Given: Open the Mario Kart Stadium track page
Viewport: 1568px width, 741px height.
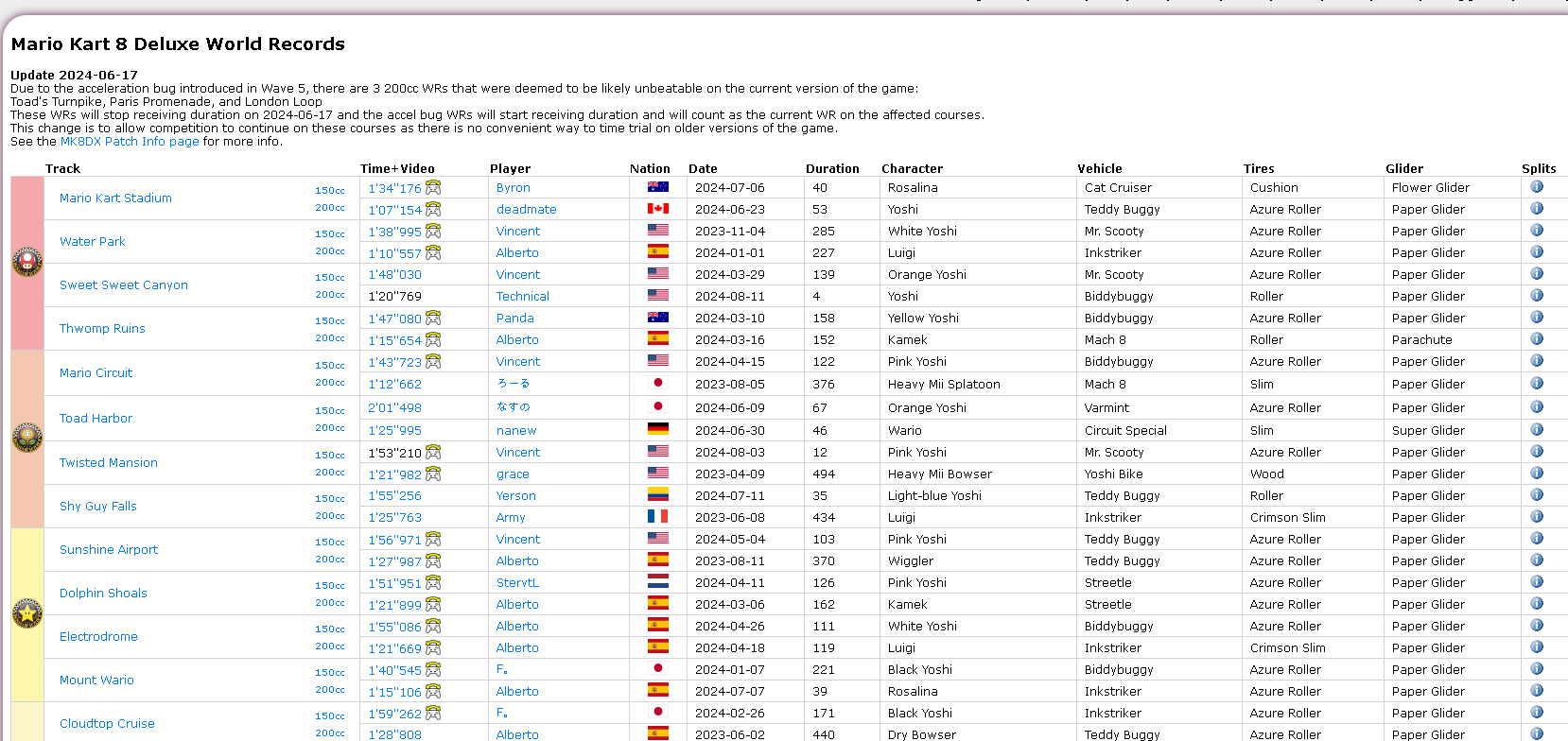Looking at the screenshot, I should 115,198.
